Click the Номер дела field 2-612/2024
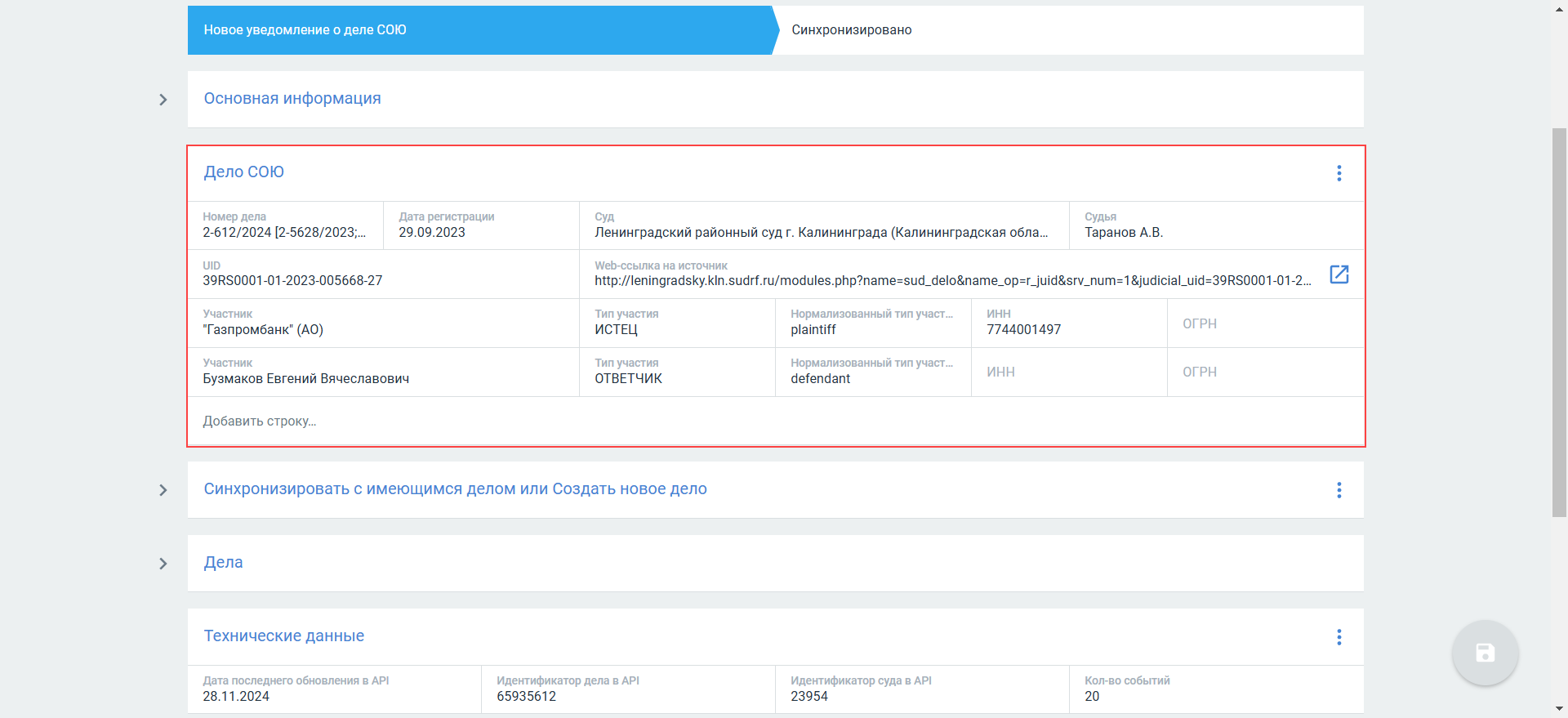Viewport: 1568px width, 718px height. [x=286, y=225]
